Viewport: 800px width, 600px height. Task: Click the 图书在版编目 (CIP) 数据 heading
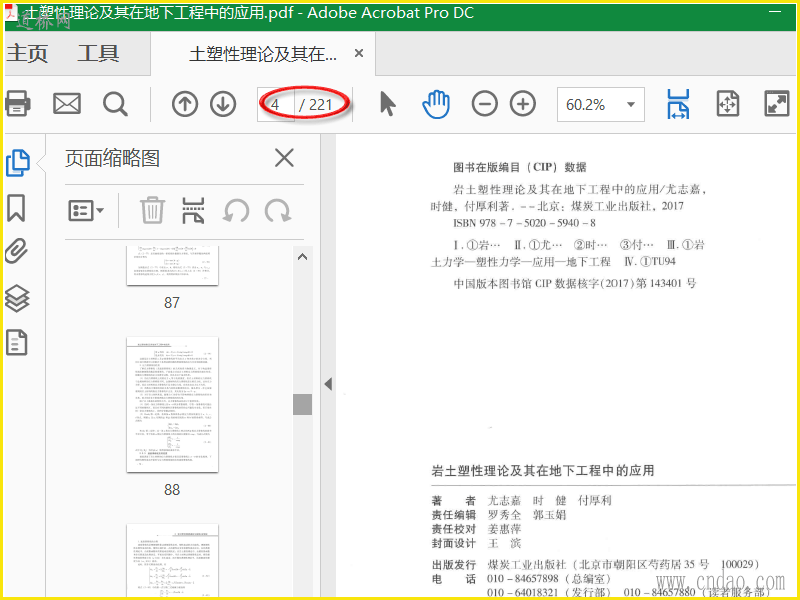(520, 167)
